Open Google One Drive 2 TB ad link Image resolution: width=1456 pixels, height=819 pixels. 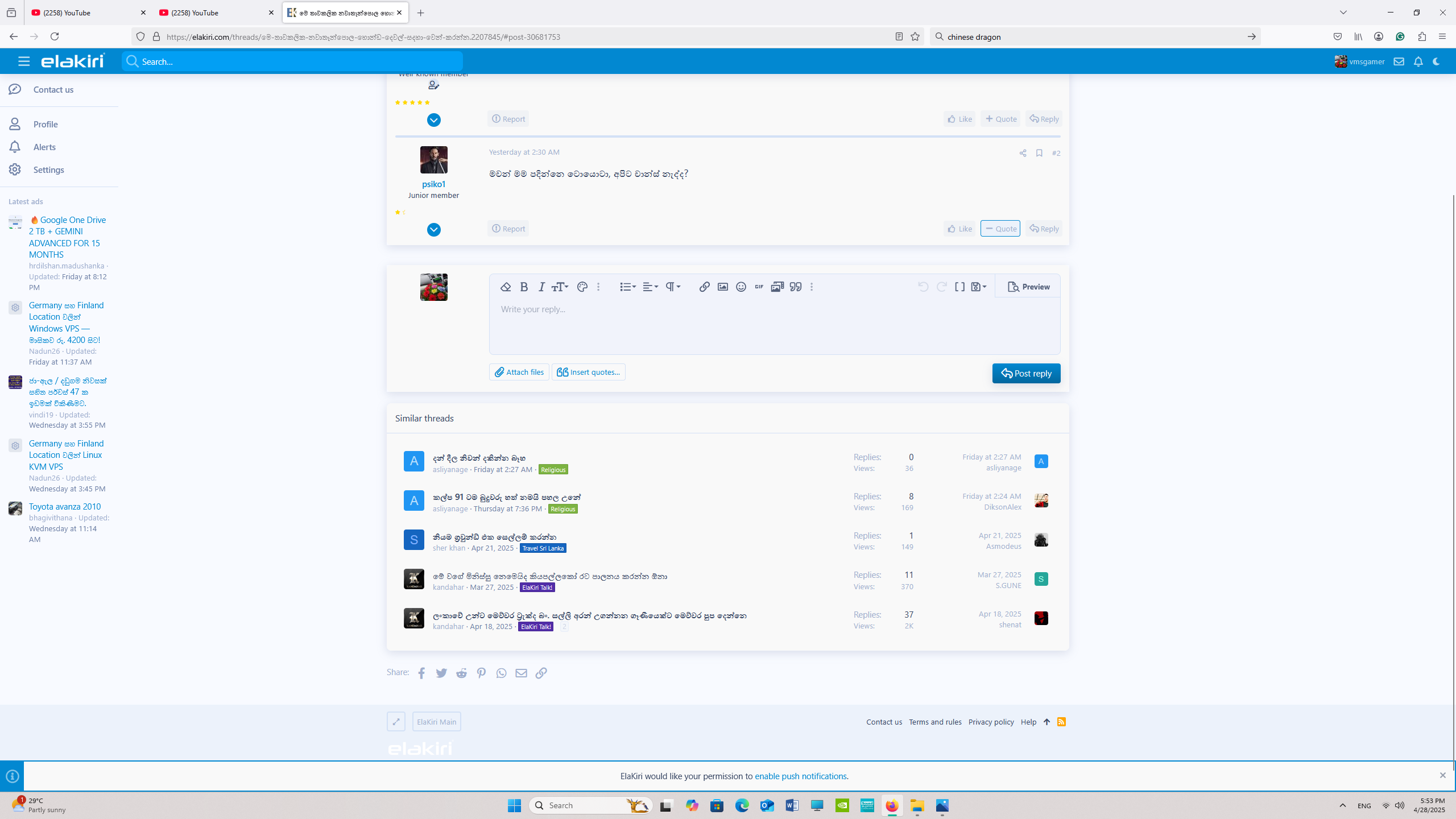68,237
